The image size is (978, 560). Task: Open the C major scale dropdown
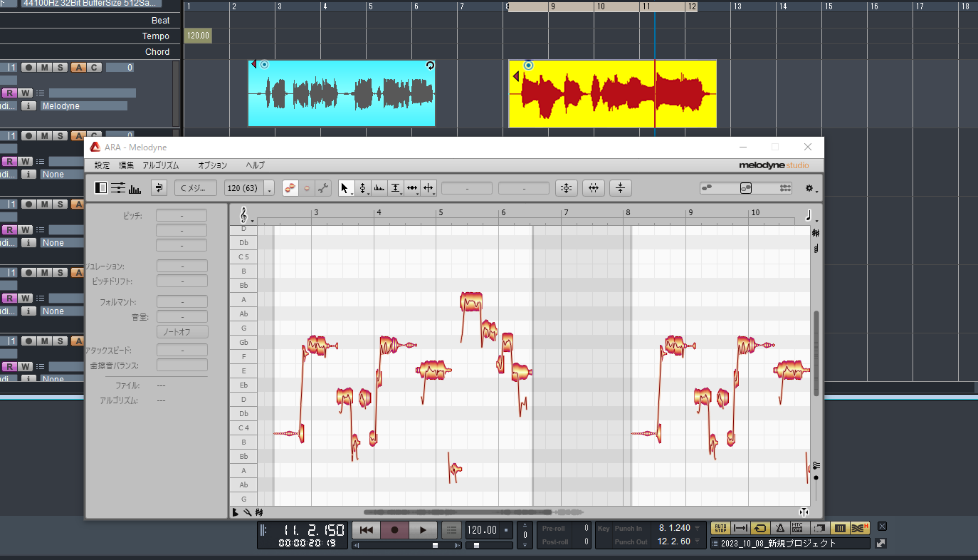[195, 188]
